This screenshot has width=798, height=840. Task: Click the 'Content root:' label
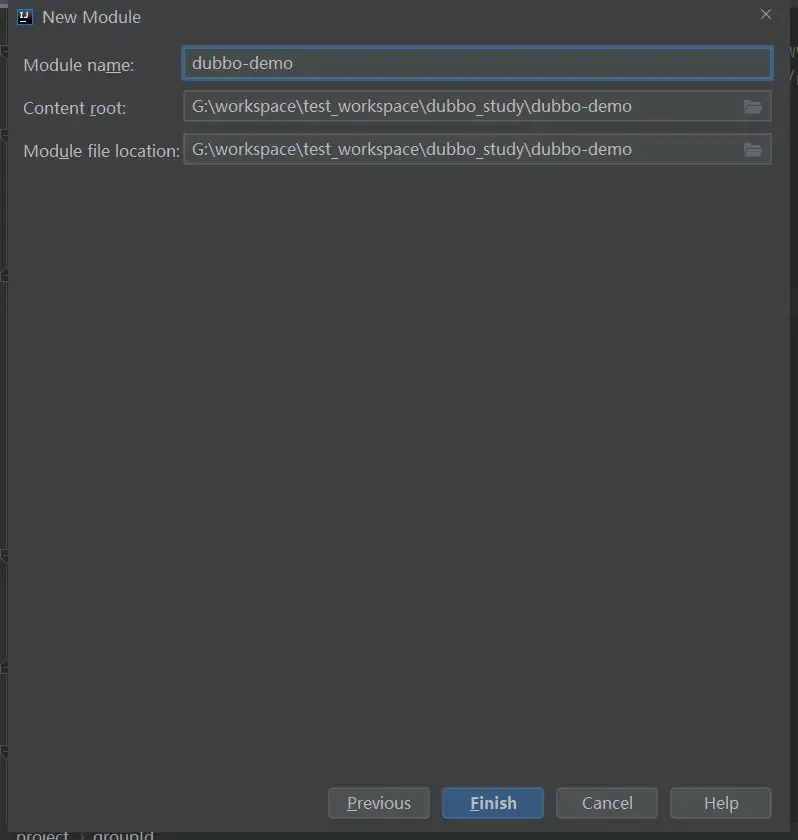pyautogui.click(x=75, y=108)
